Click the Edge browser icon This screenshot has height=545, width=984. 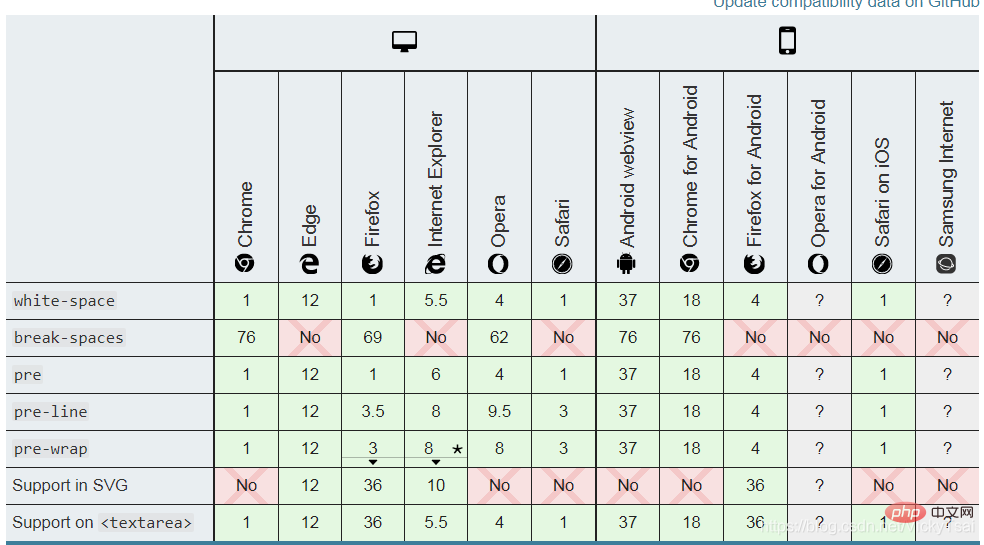(x=309, y=264)
